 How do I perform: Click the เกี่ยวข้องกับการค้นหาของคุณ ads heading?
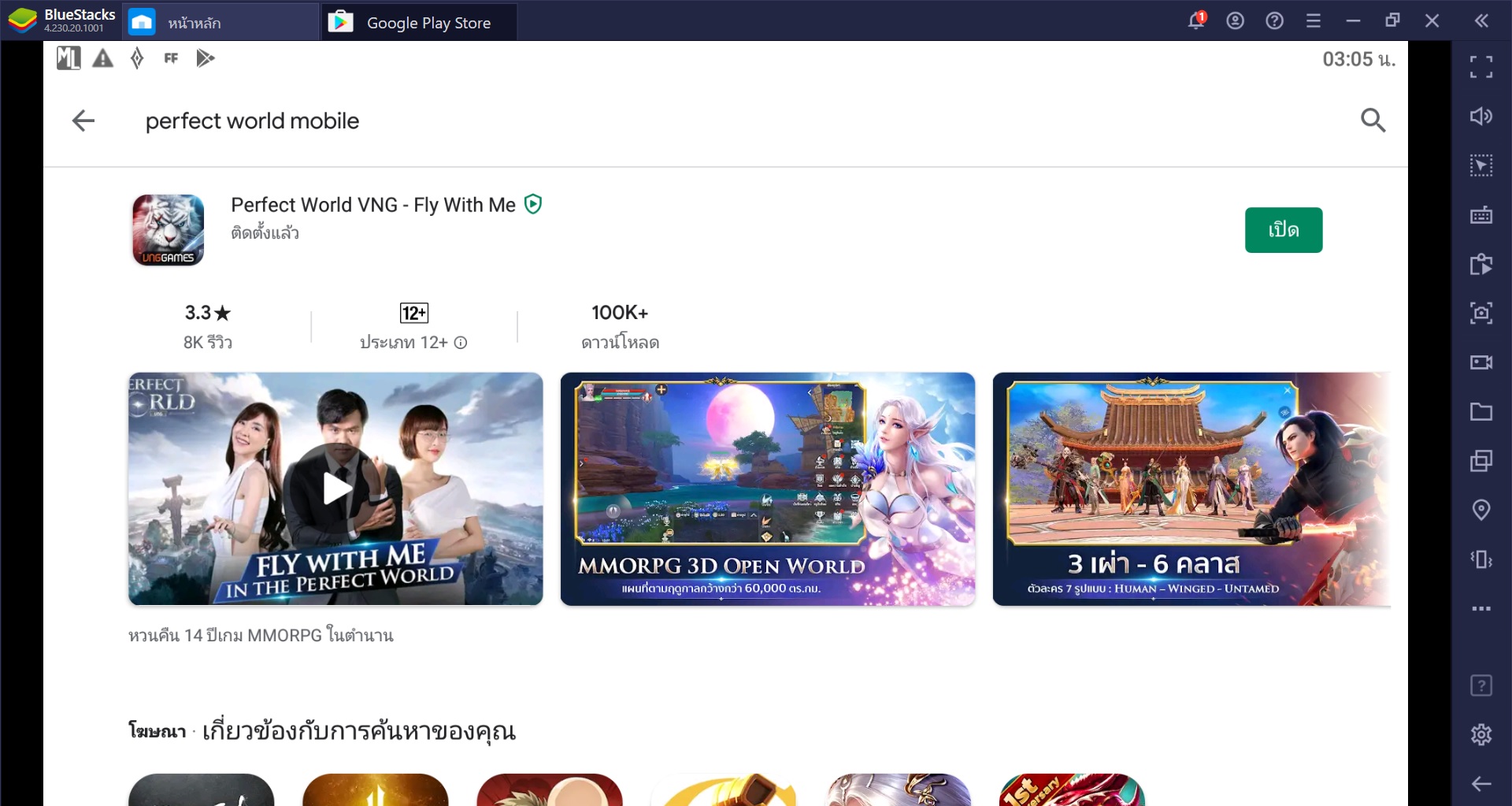359,732
